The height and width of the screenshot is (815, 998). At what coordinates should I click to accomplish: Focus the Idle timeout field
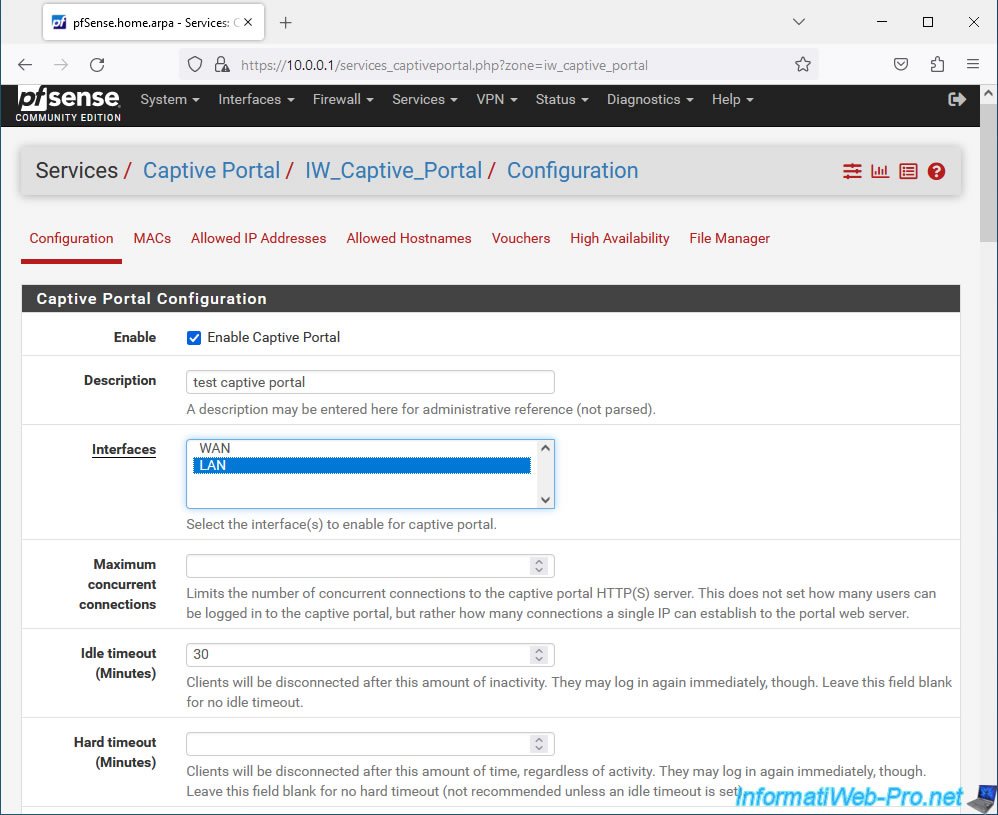pos(370,655)
